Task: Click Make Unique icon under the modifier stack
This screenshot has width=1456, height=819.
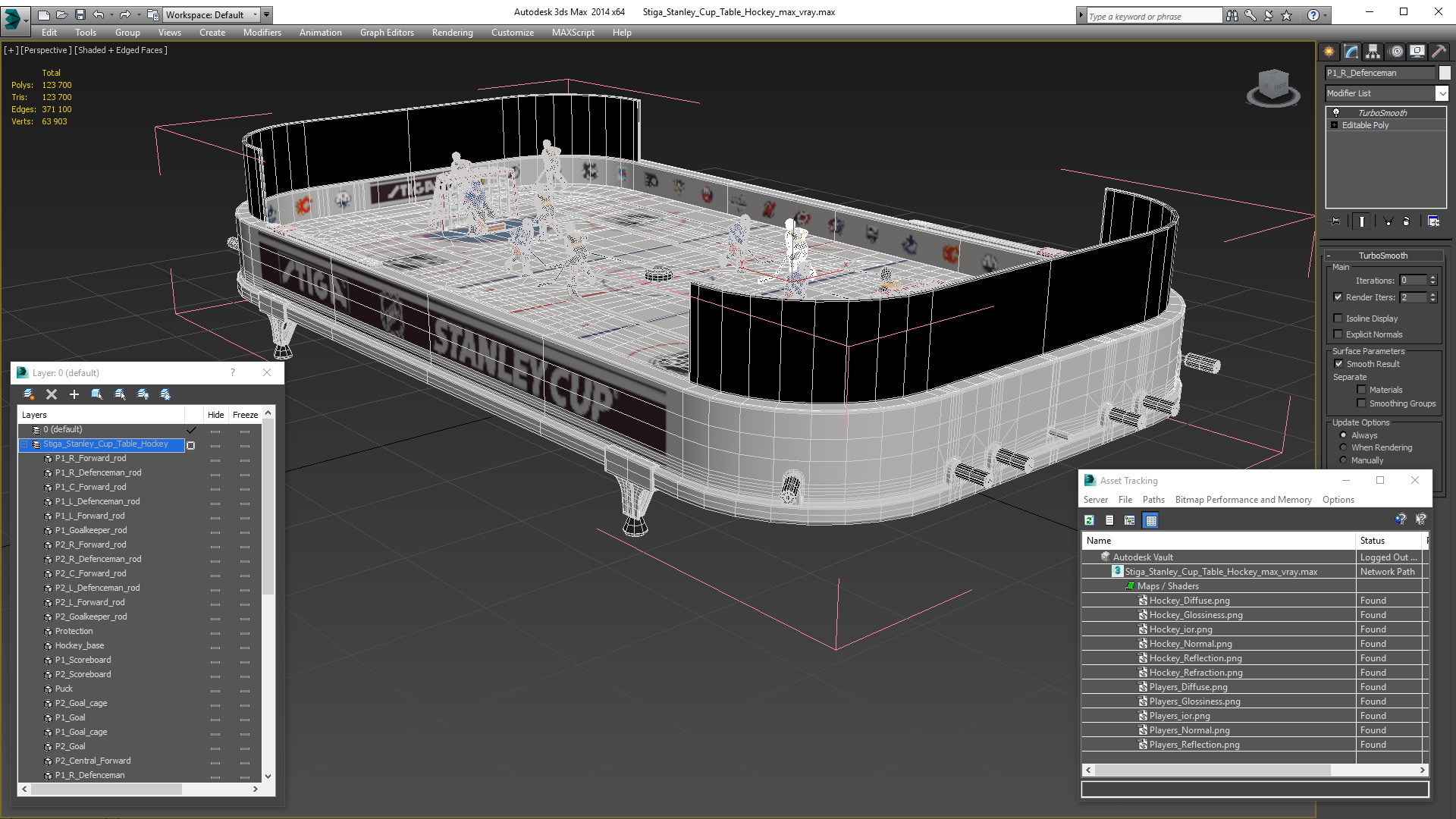Action: pyautogui.click(x=1388, y=221)
